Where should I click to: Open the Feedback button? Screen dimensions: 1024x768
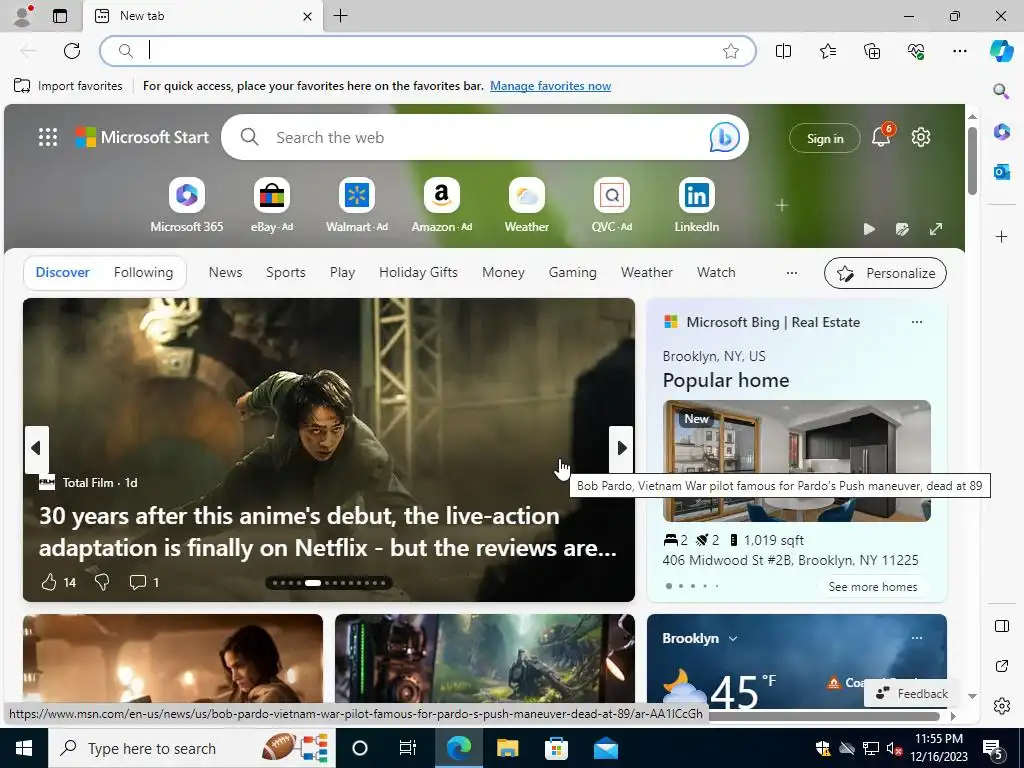coord(911,694)
